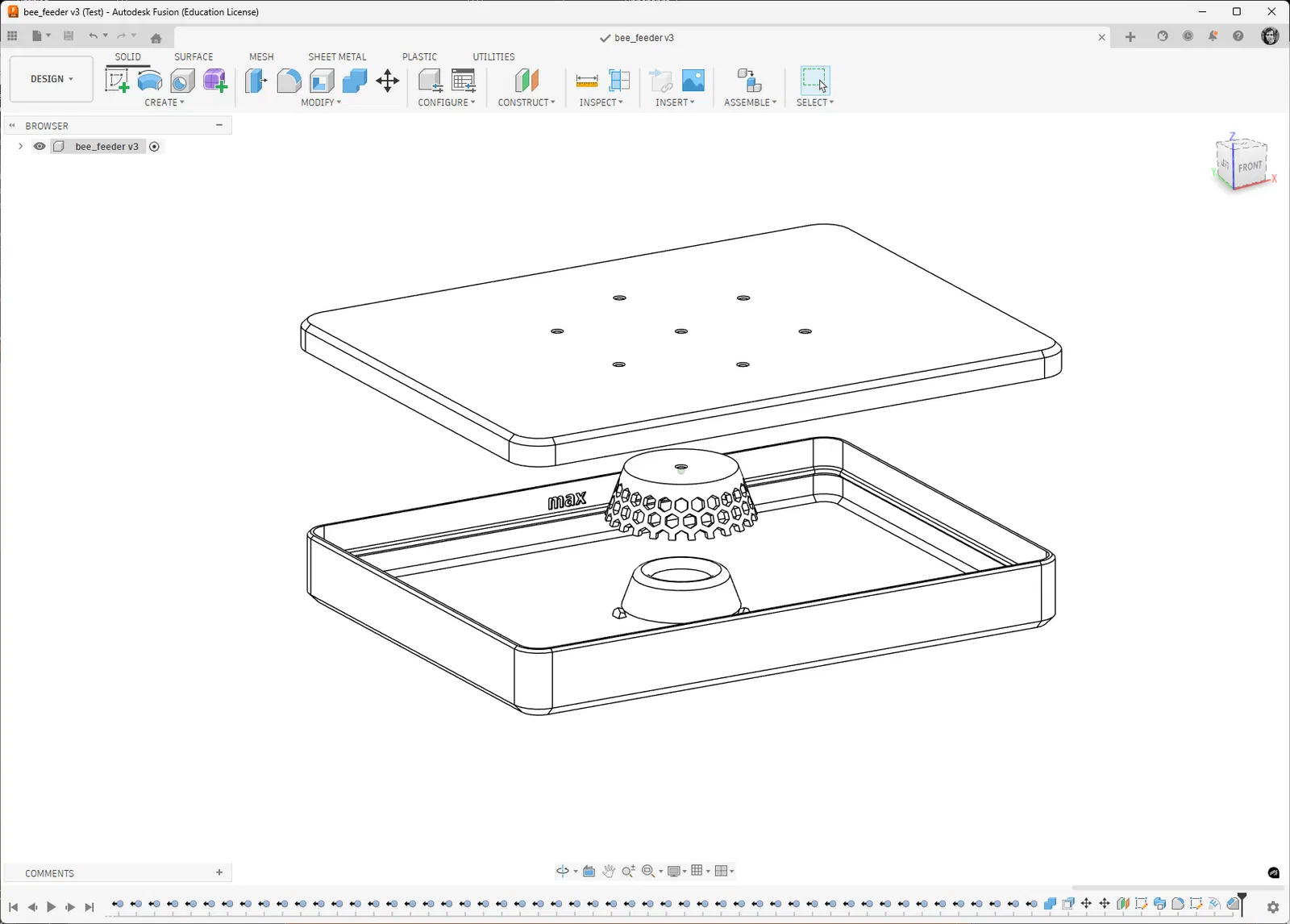Open the ASSEMBLE dropdown menu
The image size is (1290, 924).
click(751, 102)
